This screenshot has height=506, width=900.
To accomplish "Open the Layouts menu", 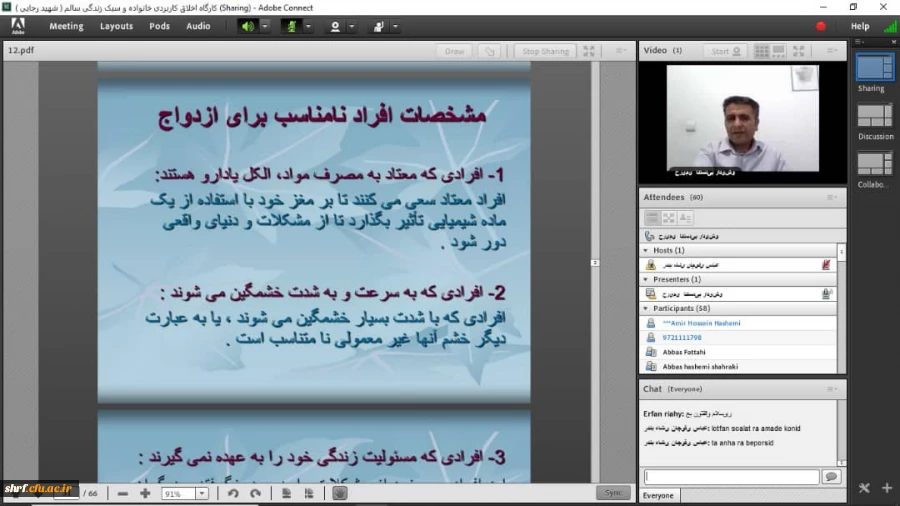I will tap(116, 26).
